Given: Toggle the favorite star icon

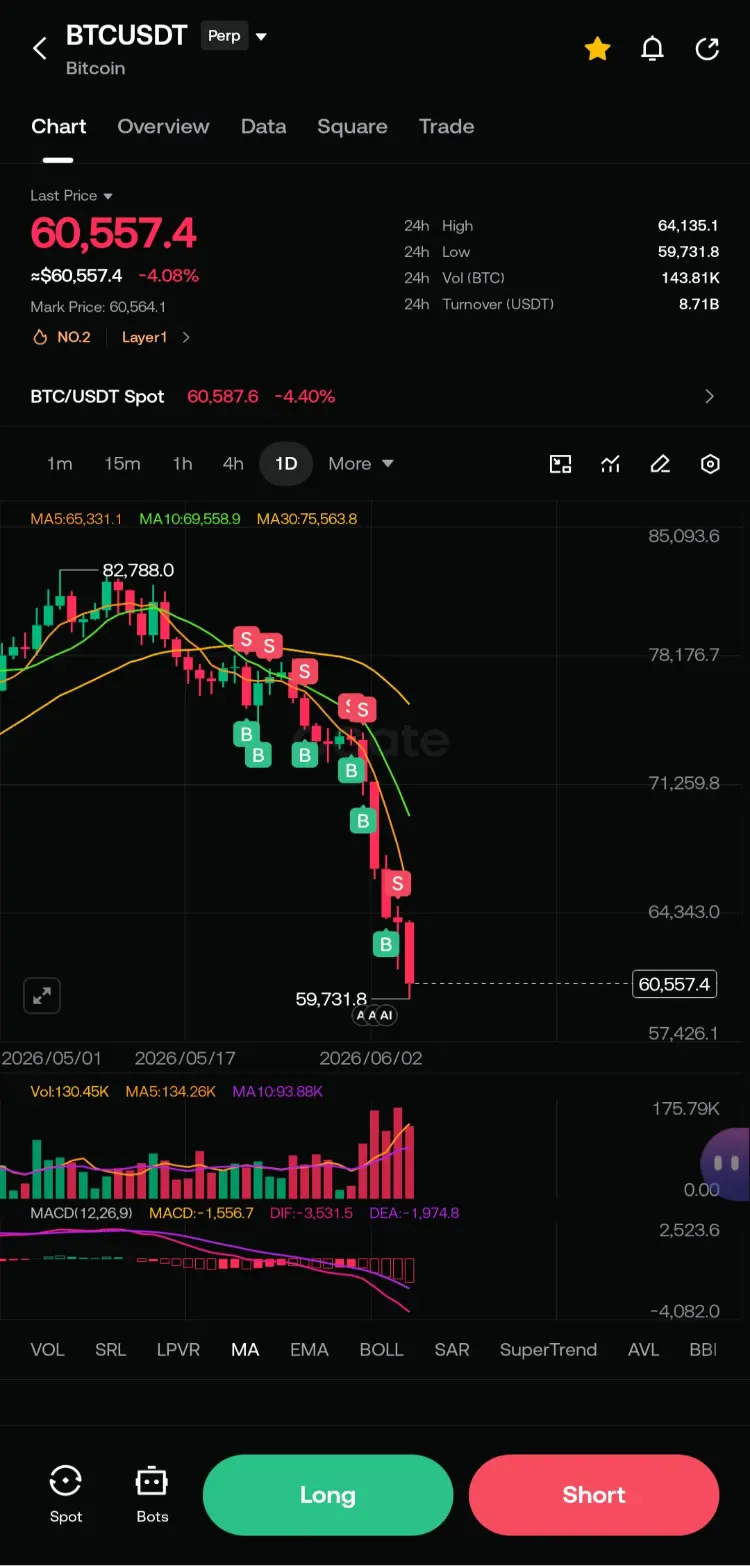Looking at the screenshot, I should coord(597,48).
